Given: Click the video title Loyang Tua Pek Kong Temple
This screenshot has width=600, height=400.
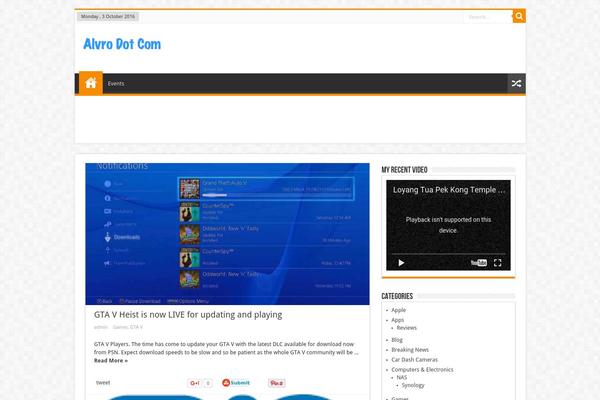Looking at the screenshot, I should click(449, 190).
